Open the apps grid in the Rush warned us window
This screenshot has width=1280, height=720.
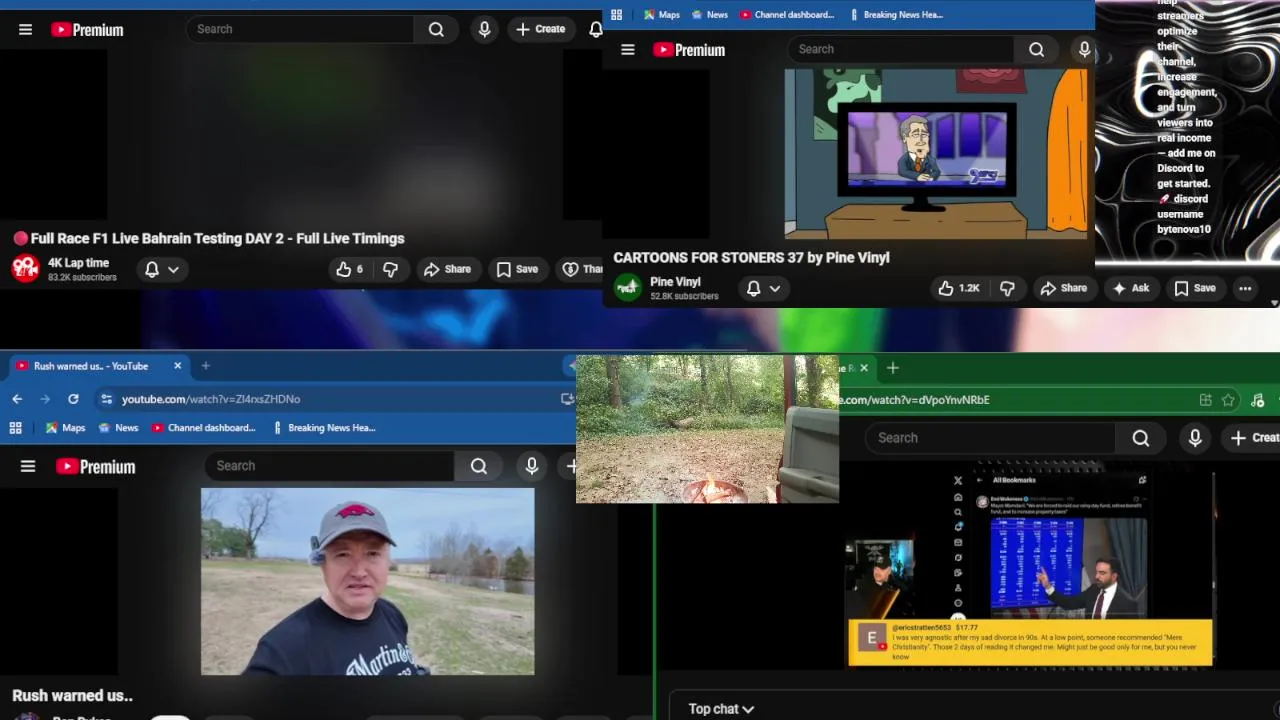pyautogui.click(x=15, y=428)
